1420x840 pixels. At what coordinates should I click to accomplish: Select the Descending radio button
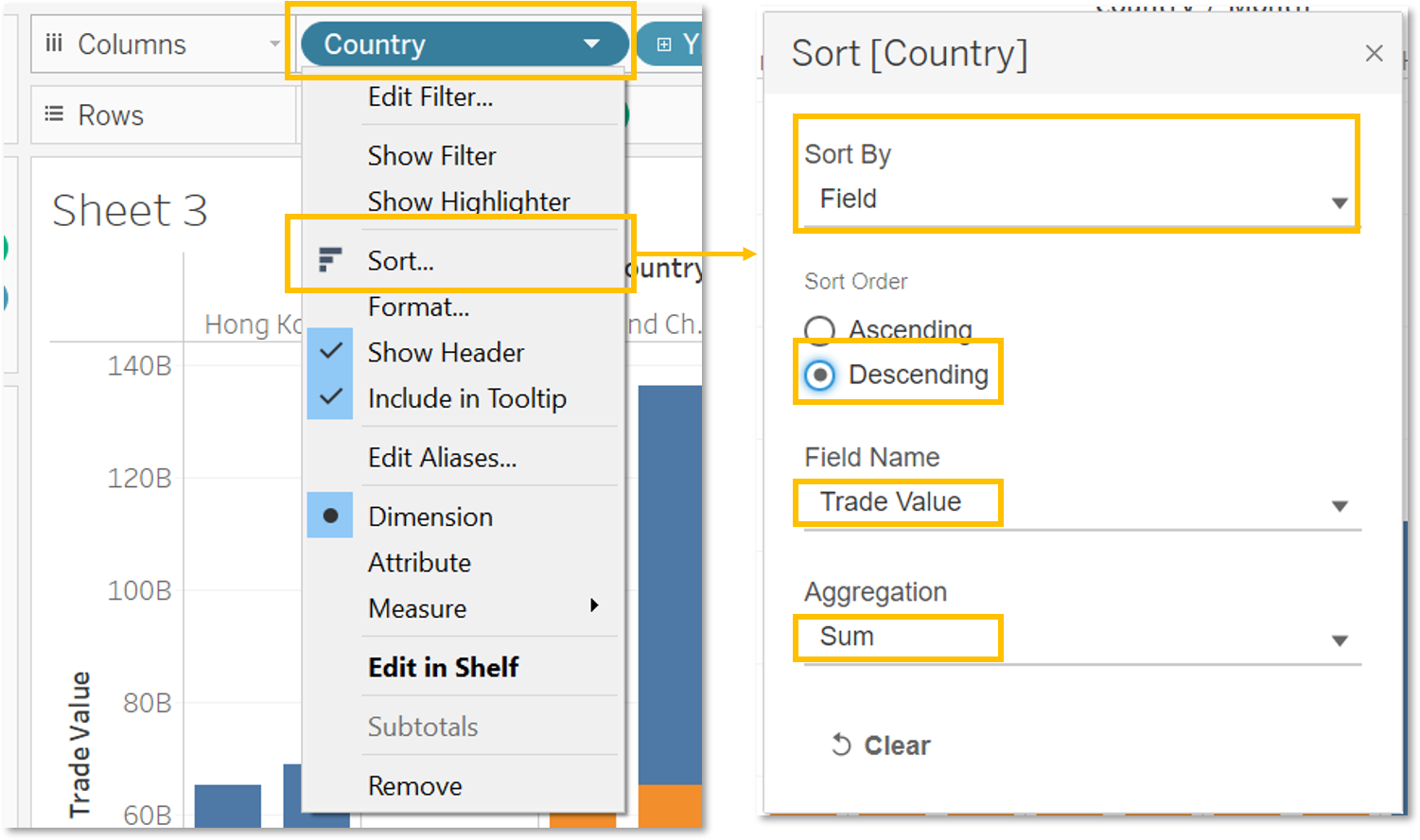tap(819, 376)
